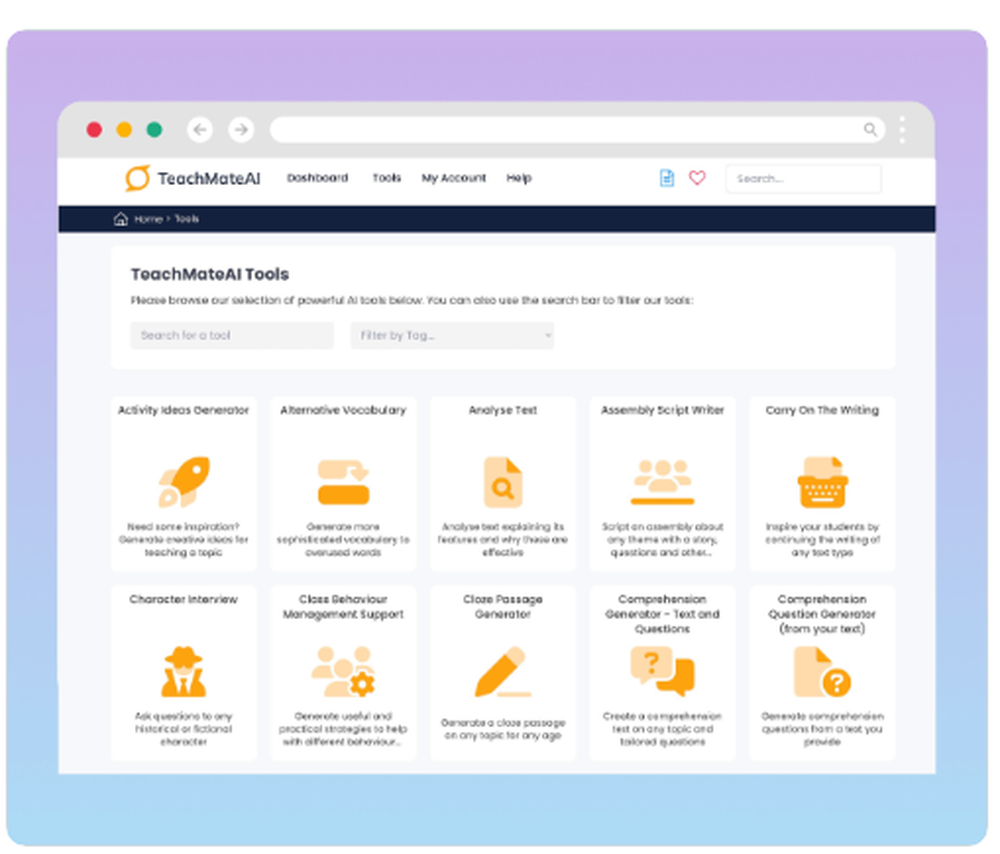Viewport: 1000px width, 854px height.
Task: Click the red window close dot
Action: pyautogui.click(x=94, y=130)
